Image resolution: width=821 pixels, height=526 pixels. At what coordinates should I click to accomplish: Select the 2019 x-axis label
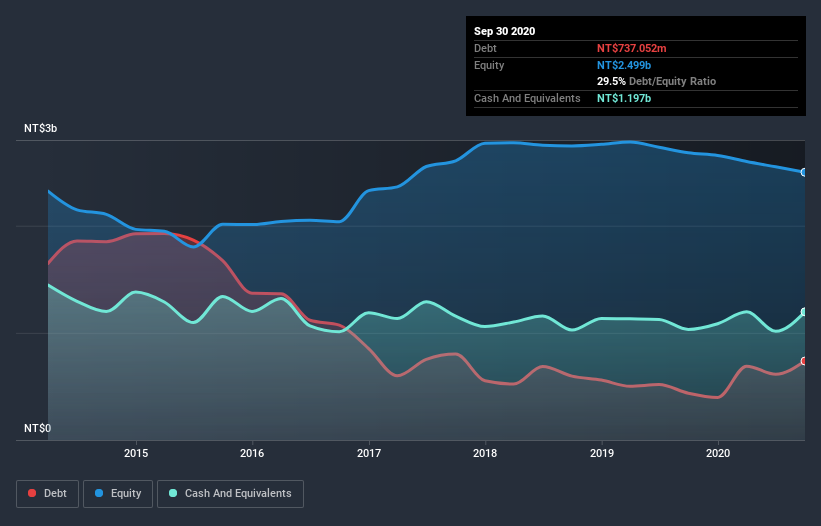coord(602,453)
